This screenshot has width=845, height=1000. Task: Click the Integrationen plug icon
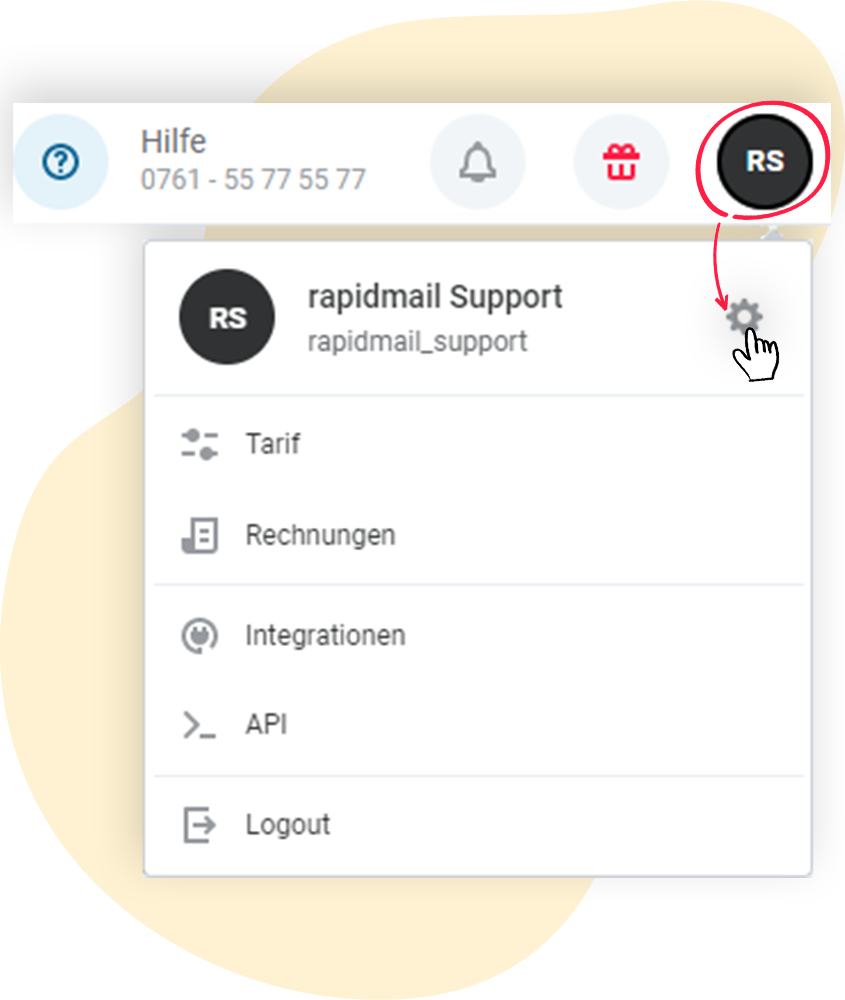pyautogui.click(x=200, y=636)
